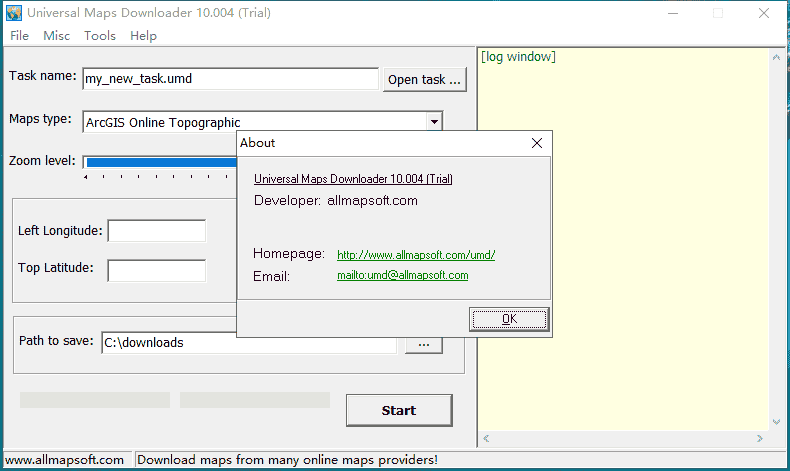Click the log window scroll right arrow
The width and height of the screenshot is (790, 471).
coord(761,439)
